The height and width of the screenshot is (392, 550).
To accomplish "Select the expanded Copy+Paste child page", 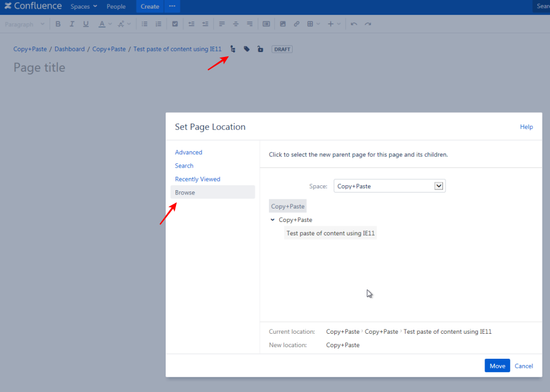I will 295,220.
